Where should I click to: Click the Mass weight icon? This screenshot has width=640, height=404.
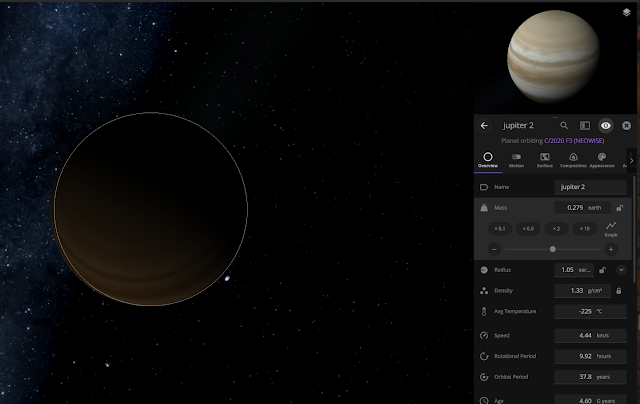pyautogui.click(x=484, y=208)
